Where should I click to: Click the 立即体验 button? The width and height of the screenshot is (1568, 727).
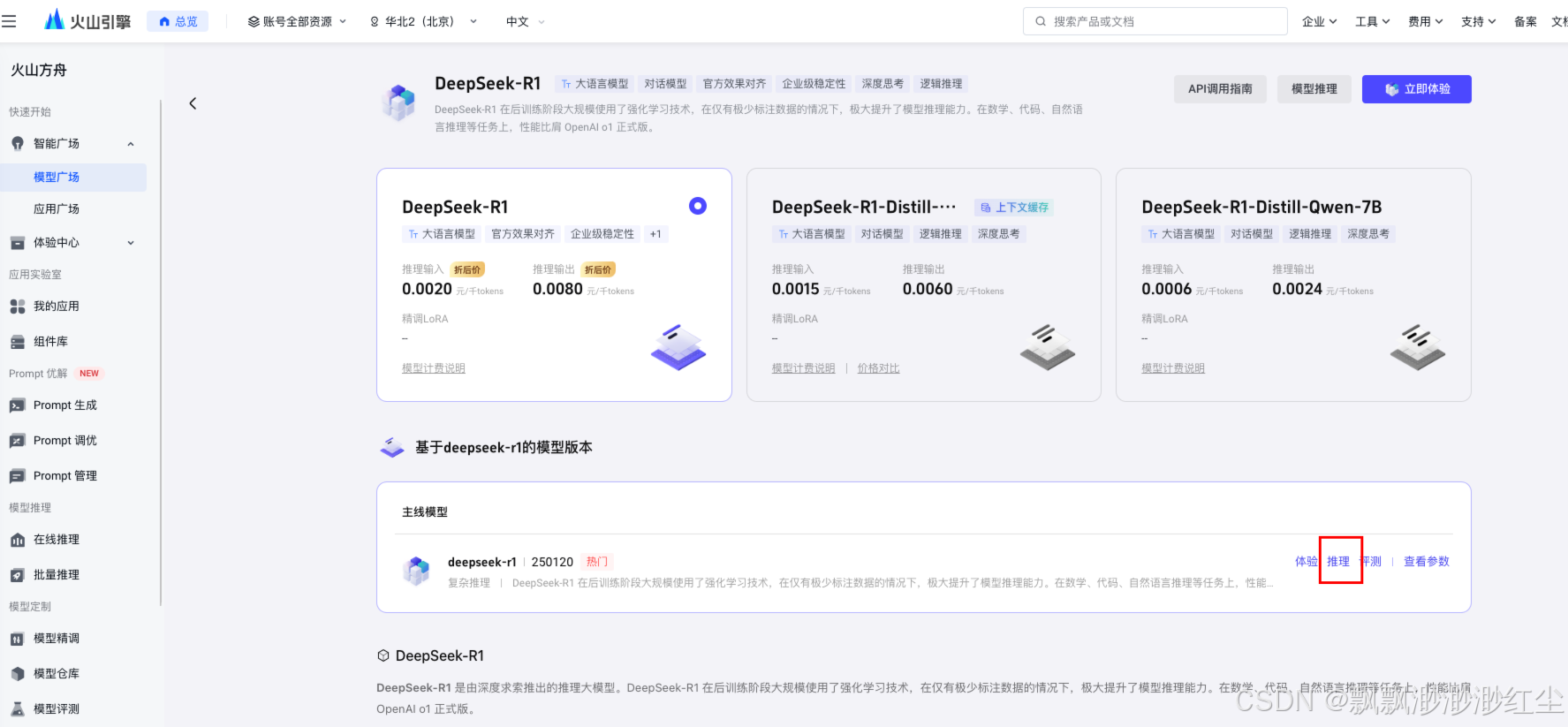click(1416, 88)
